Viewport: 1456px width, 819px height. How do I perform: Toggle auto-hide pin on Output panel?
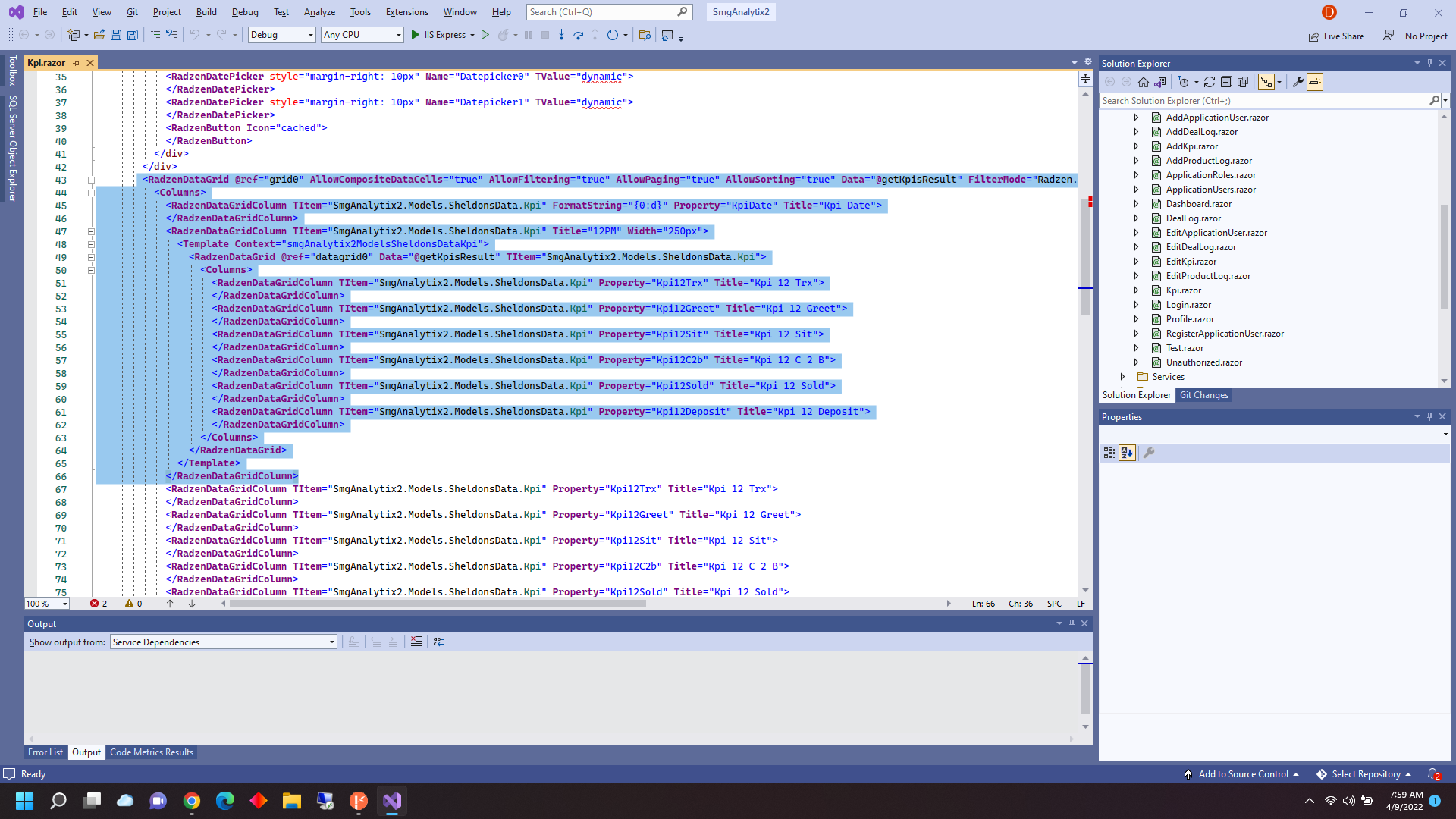click(x=1072, y=623)
